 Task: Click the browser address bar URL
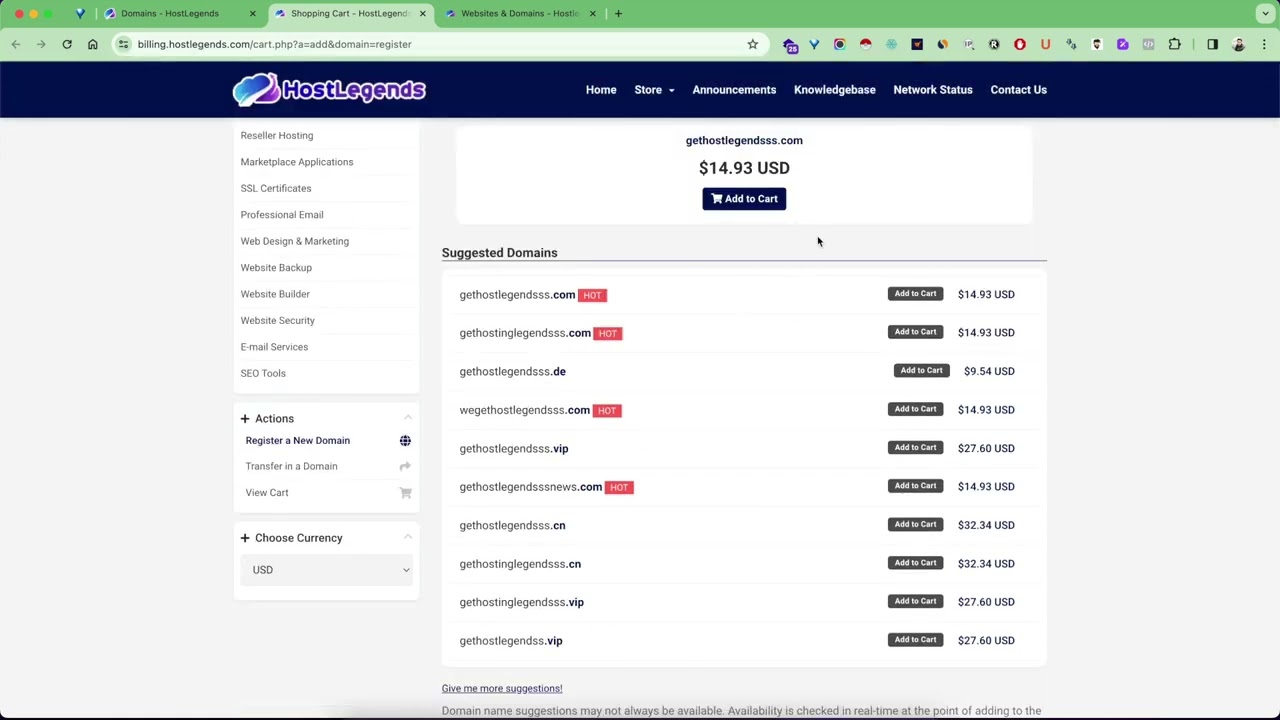[x=275, y=44]
